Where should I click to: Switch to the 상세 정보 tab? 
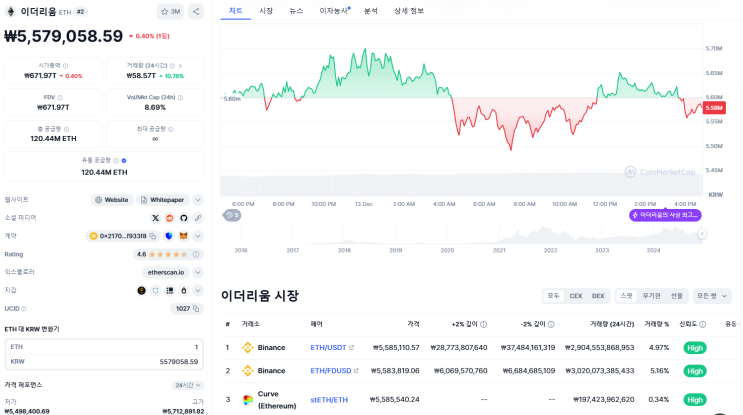[409, 11]
